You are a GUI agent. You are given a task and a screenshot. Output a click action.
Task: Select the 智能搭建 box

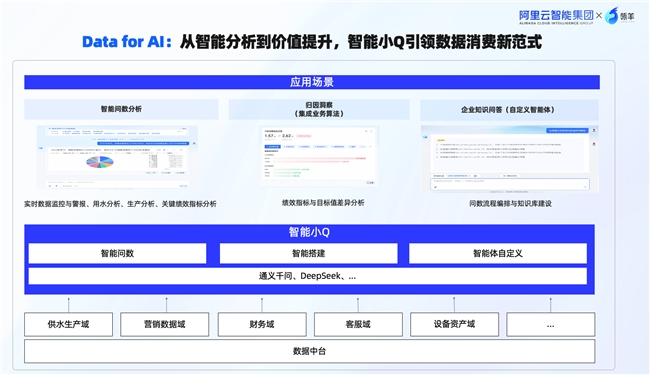click(x=308, y=253)
